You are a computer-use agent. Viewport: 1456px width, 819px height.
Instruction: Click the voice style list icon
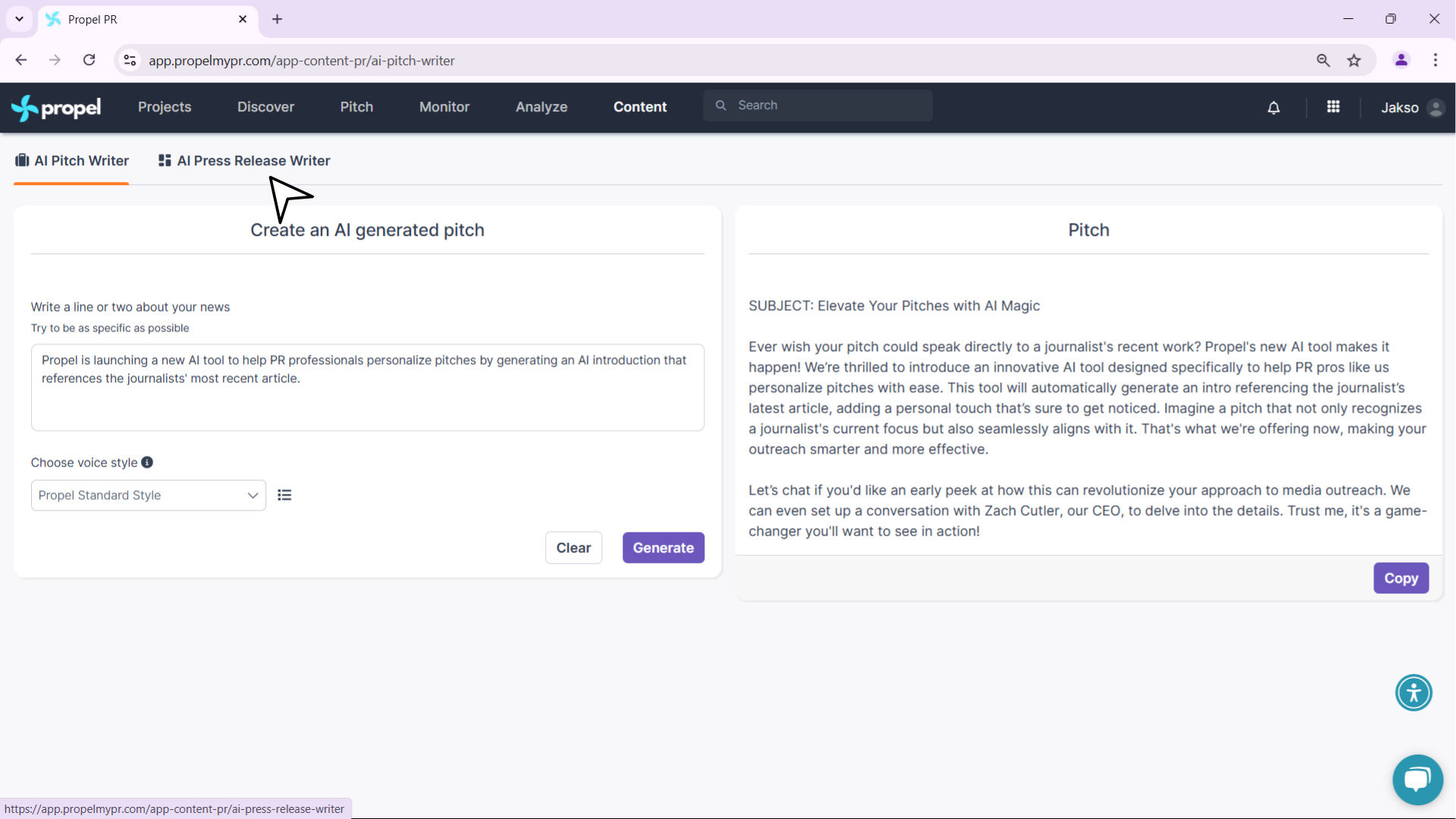(284, 495)
